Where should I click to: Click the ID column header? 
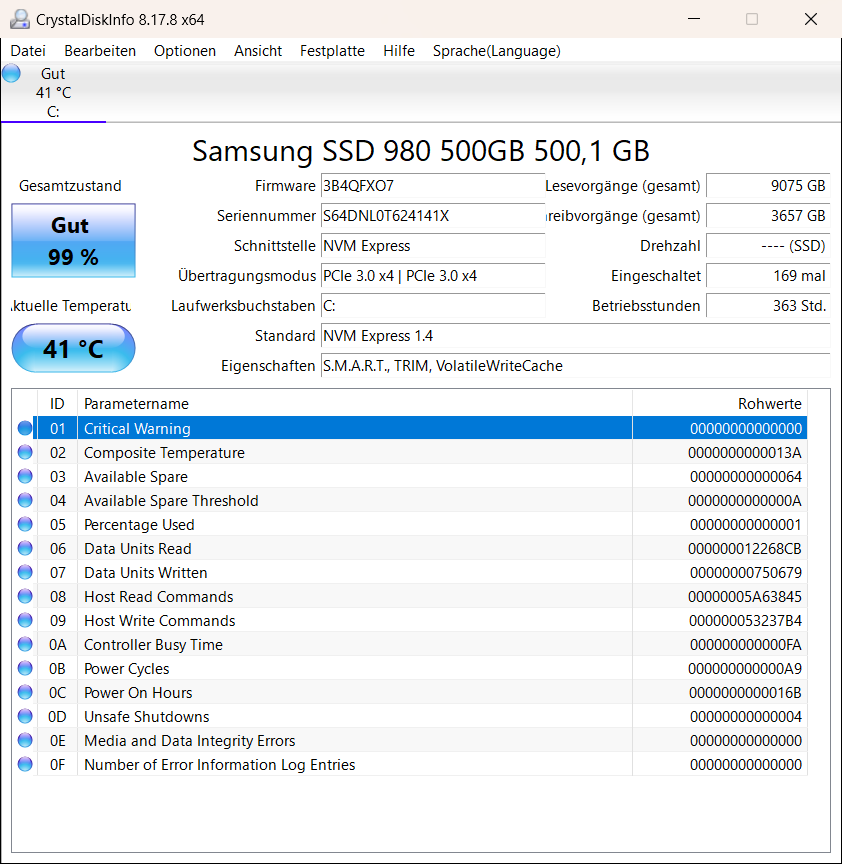[x=57, y=403]
